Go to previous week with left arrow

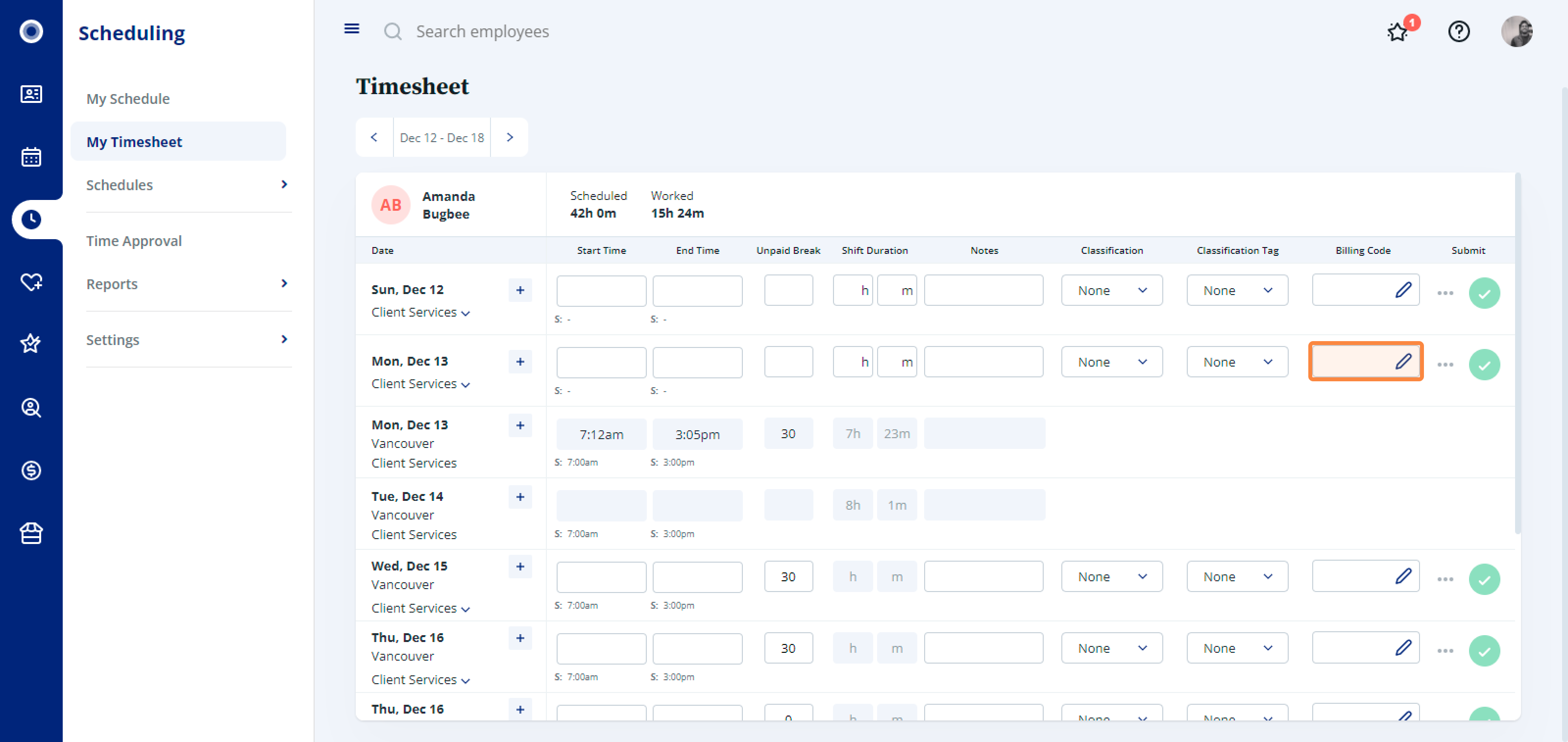pos(374,137)
